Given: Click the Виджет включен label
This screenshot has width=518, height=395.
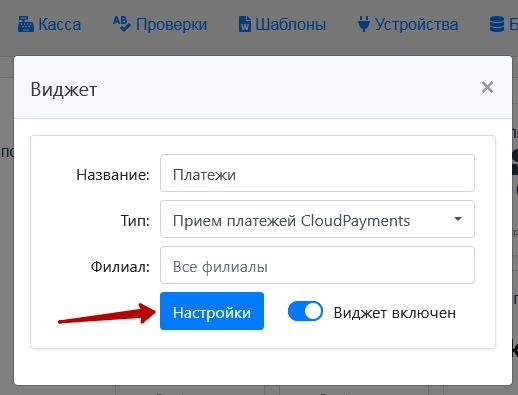Looking at the screenshot, I should coord(395,313).
